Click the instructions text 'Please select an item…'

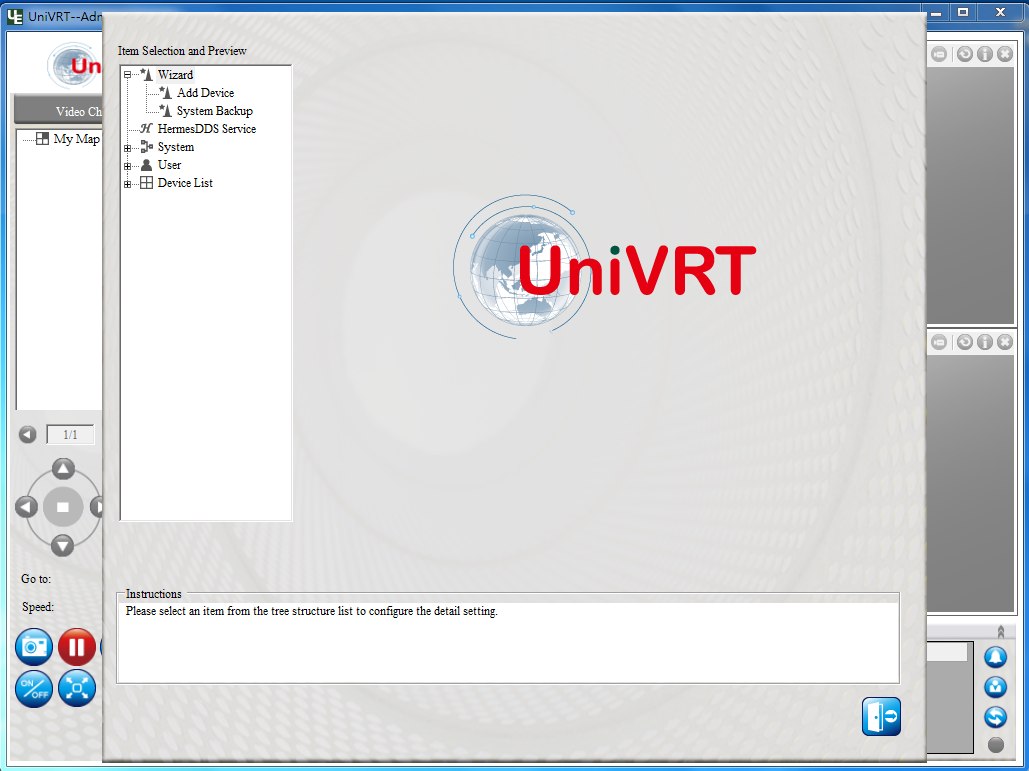point(312,611)
